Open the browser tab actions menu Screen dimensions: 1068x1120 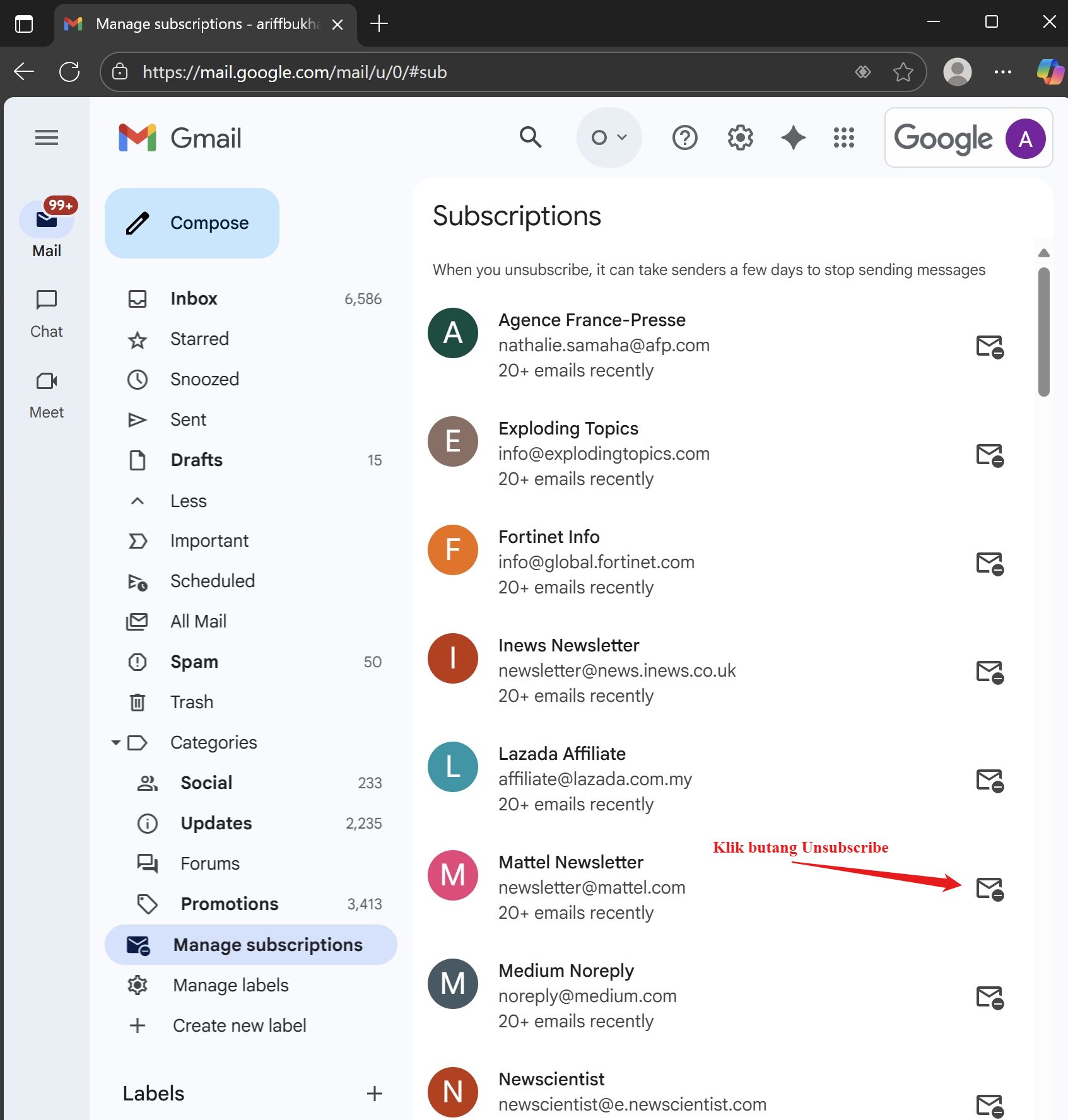point(24,24)
